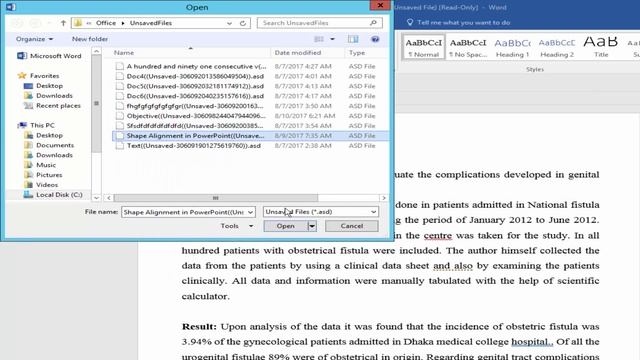Expand the Organize dropdown menu
This screenshot has width=640, height=360.
tap(34, 39)
